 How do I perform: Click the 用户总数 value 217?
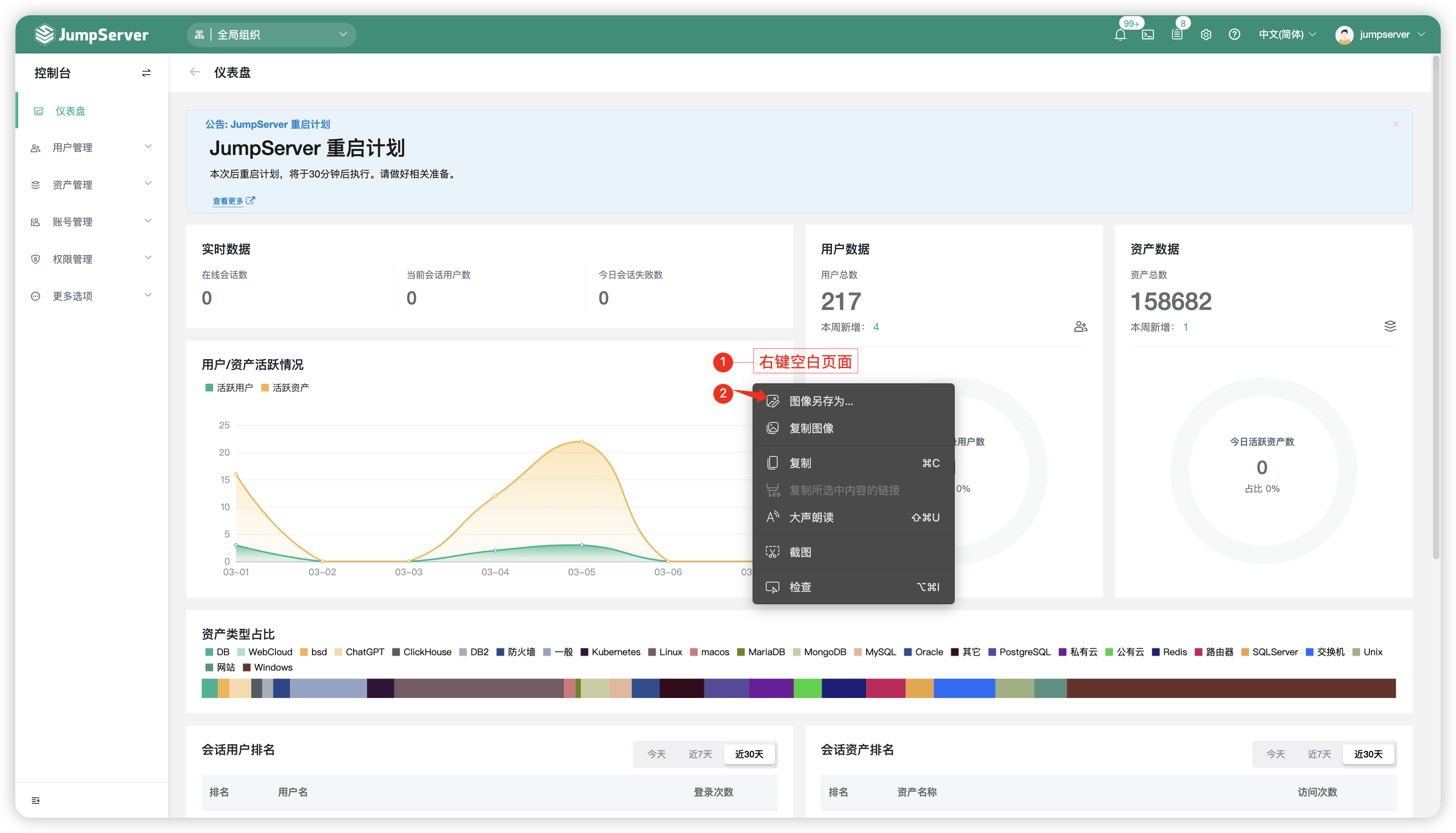pos(840,301)
